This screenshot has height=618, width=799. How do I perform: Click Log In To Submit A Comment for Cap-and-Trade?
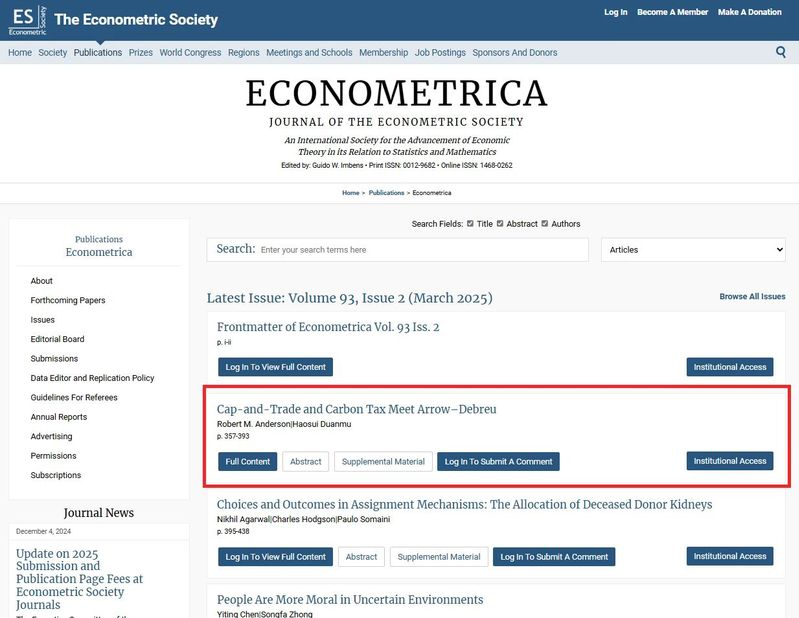pos(498,461)
